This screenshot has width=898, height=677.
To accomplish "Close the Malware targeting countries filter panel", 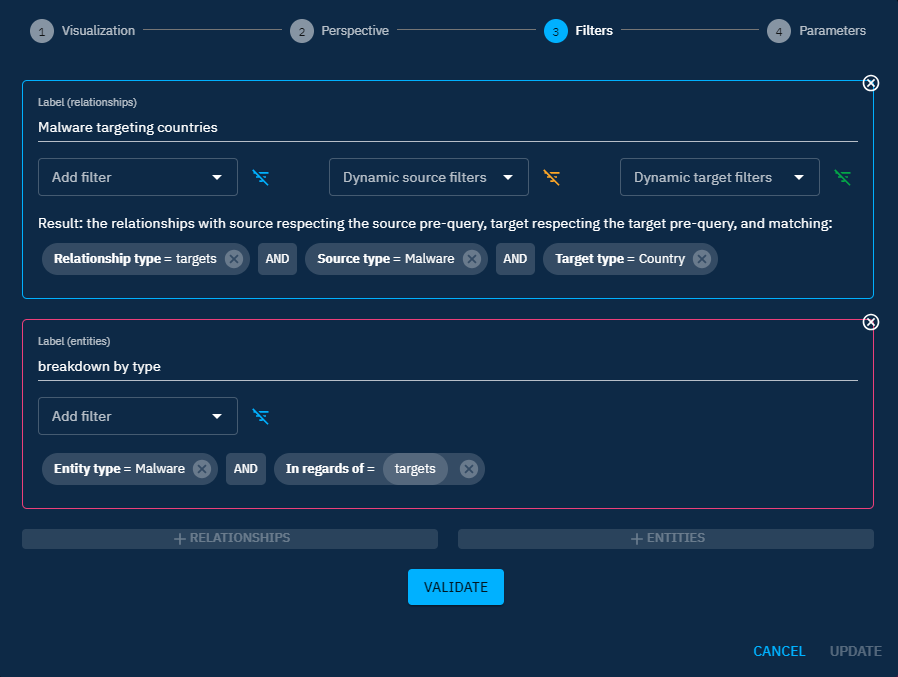I will pos(871,83).
